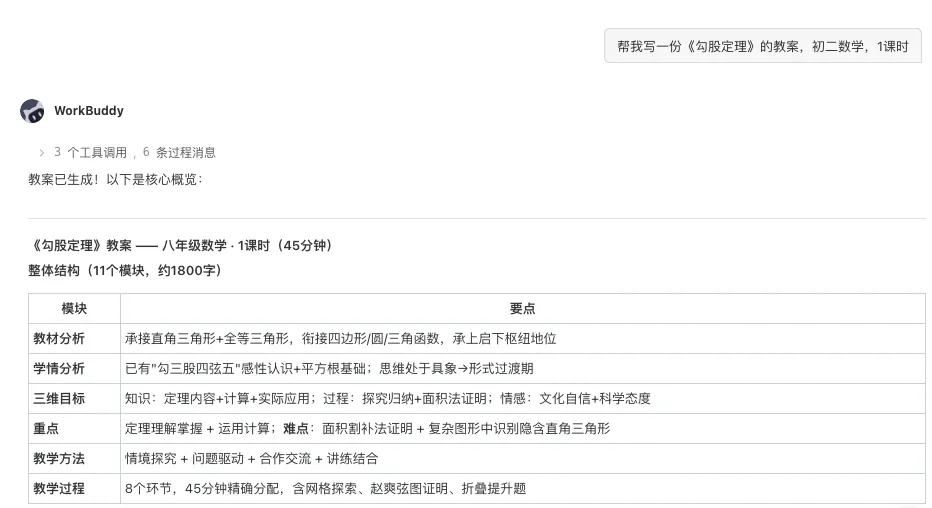This screenshot has height=508, width=932.
Task: Click the '模块' table header
Action: tap(74, 308)
